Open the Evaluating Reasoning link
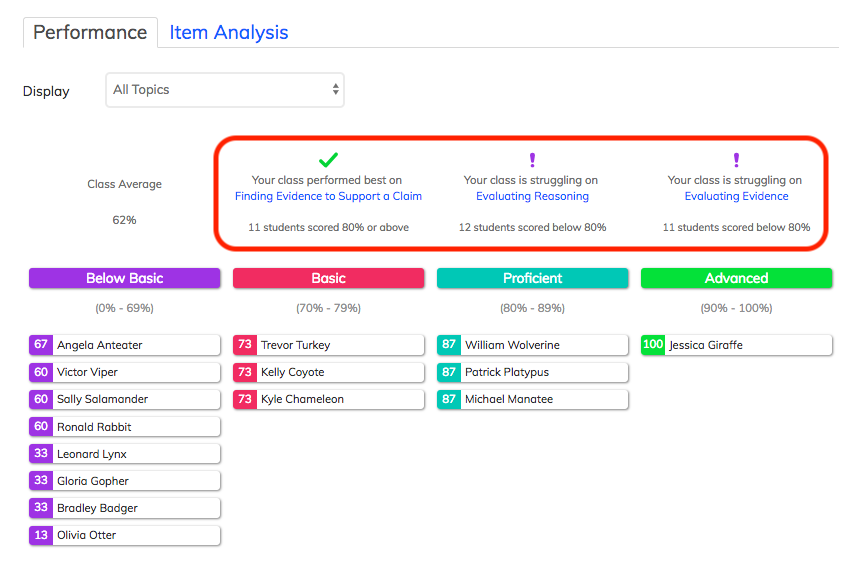 (x=532, y=196)
